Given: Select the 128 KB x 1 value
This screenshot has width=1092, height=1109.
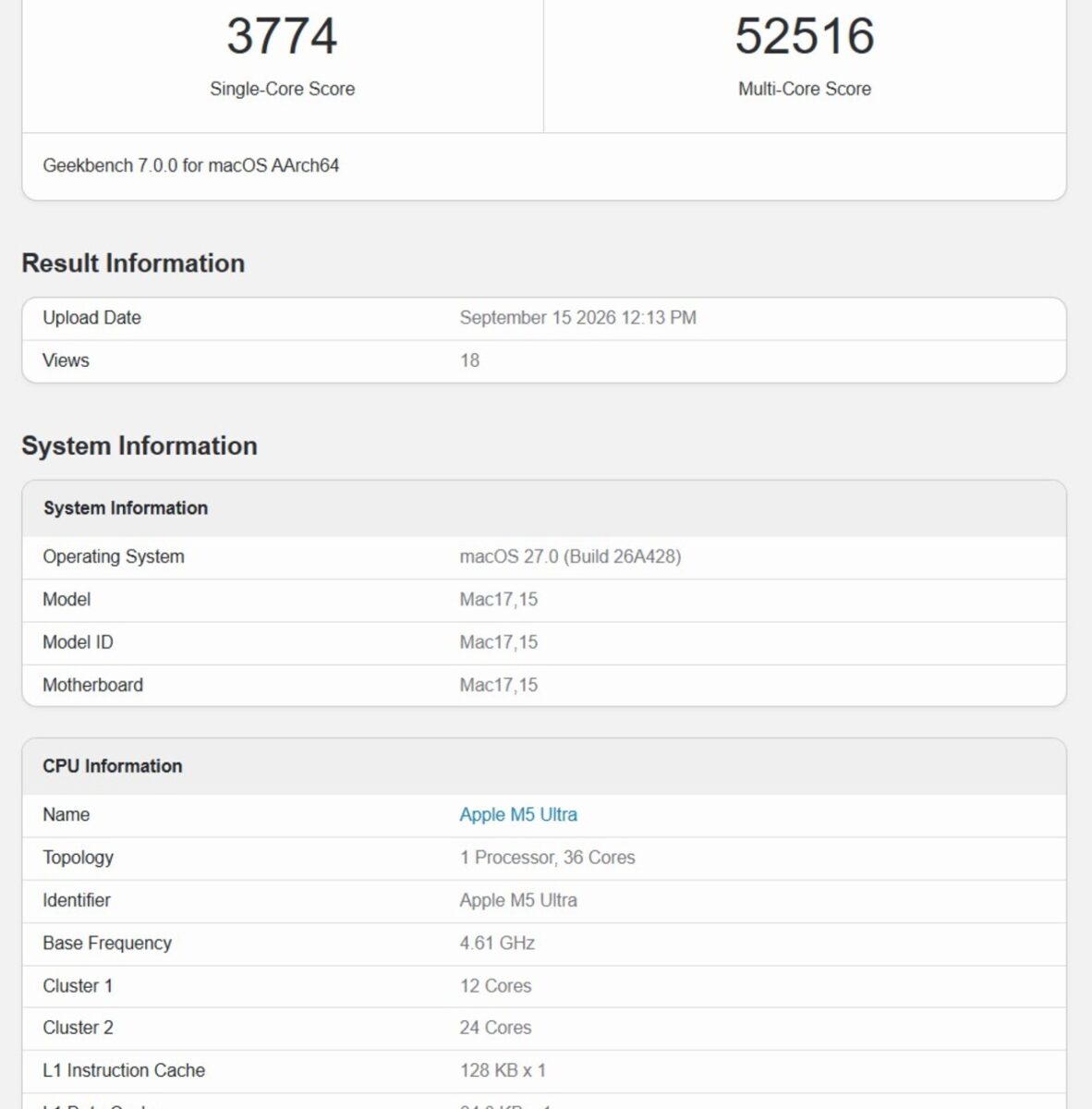Looking at the screenshot, I should coord(503,1070).
